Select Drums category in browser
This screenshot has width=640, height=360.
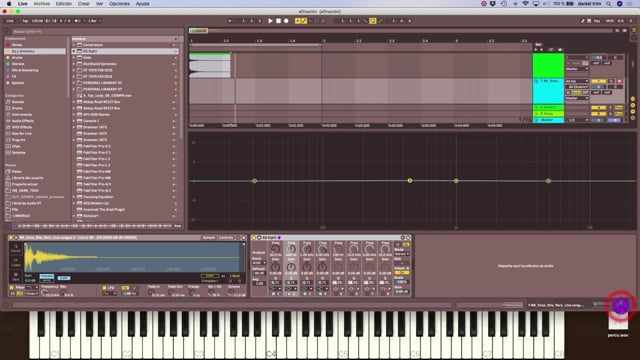click(x=18, y=108)
